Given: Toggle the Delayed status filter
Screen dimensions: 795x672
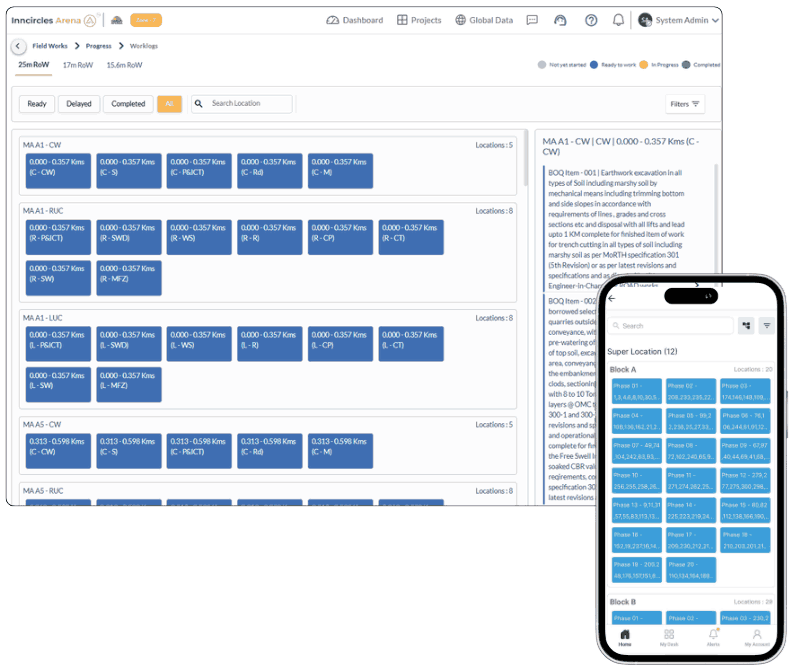Looking at the screenshot, I should click(x=78, y=104).
